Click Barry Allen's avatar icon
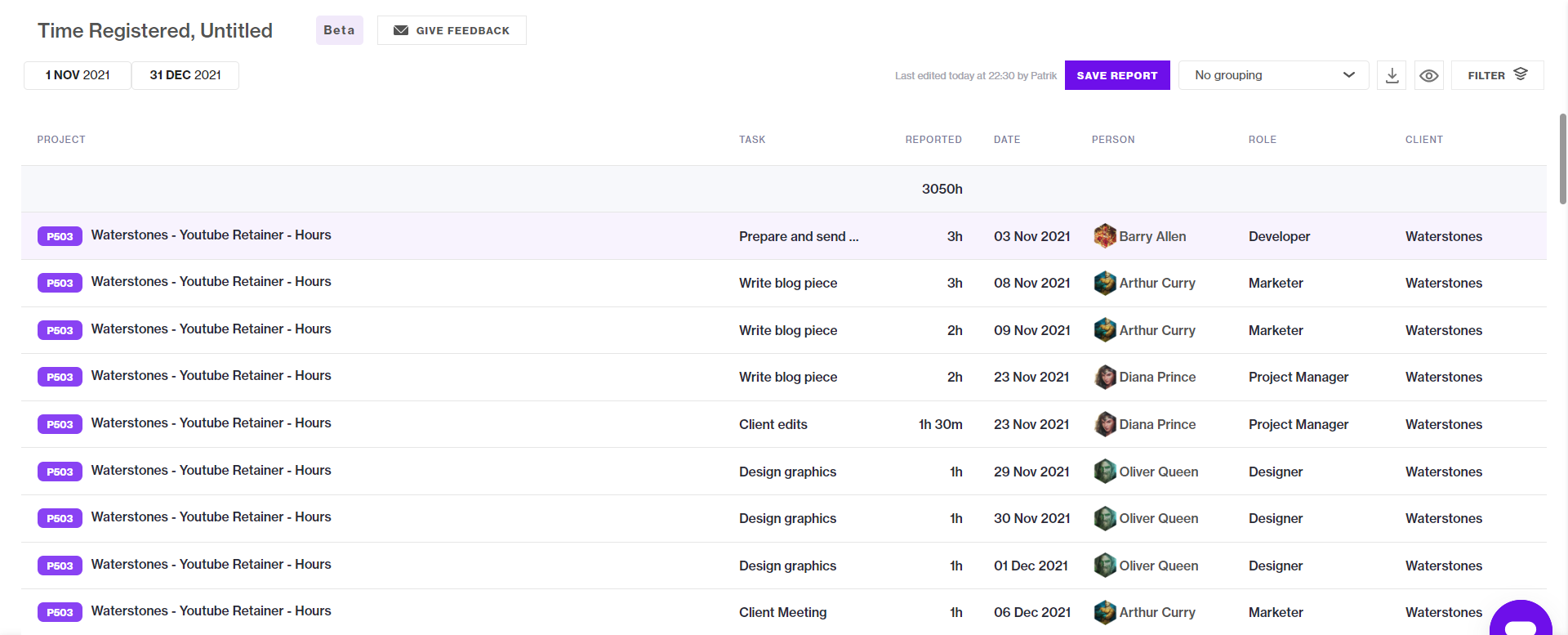Screen dimensions: 1568x635 pos(1105,236)
